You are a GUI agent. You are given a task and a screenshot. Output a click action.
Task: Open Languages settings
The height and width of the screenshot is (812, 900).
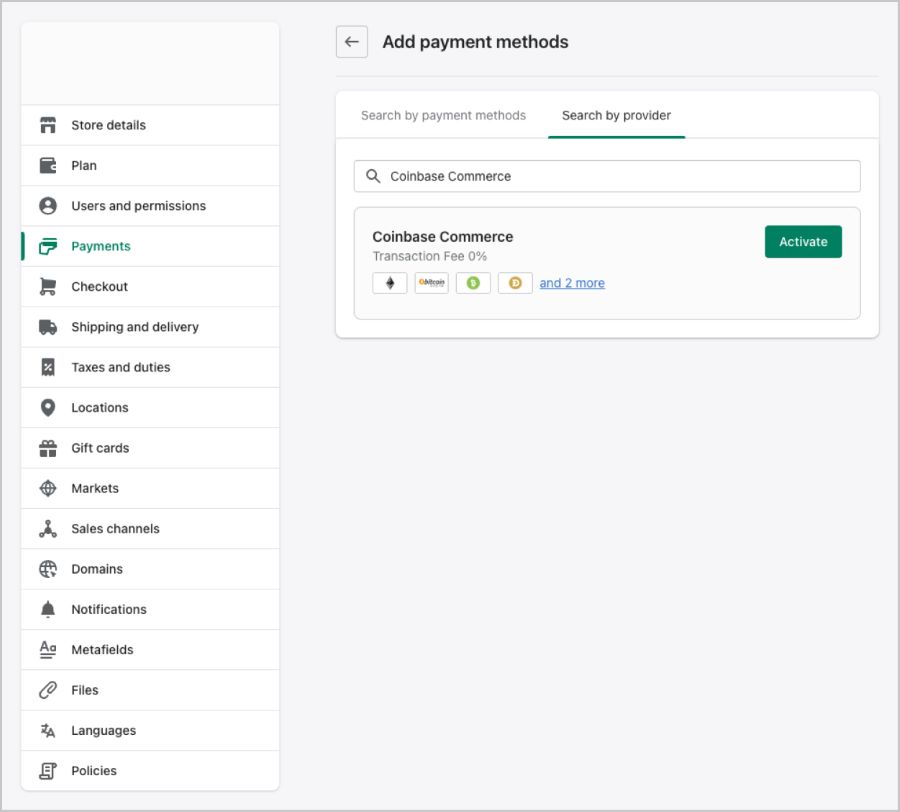[150, 731]
